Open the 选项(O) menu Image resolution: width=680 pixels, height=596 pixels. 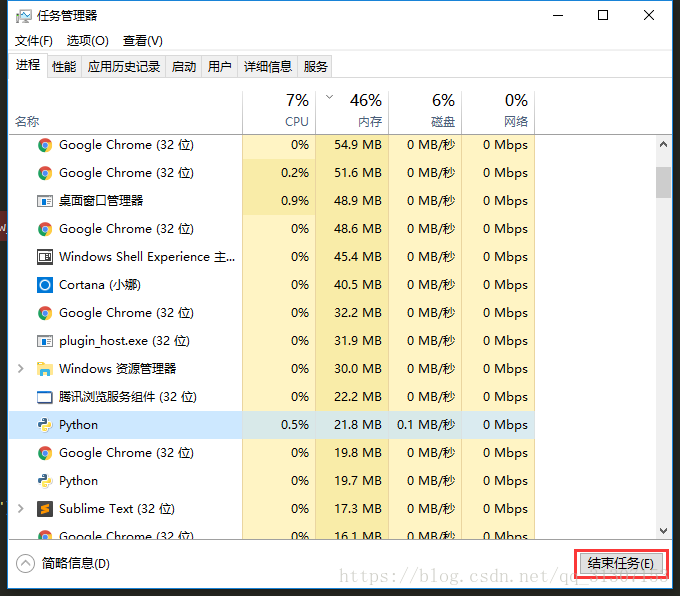click(87, 41)
